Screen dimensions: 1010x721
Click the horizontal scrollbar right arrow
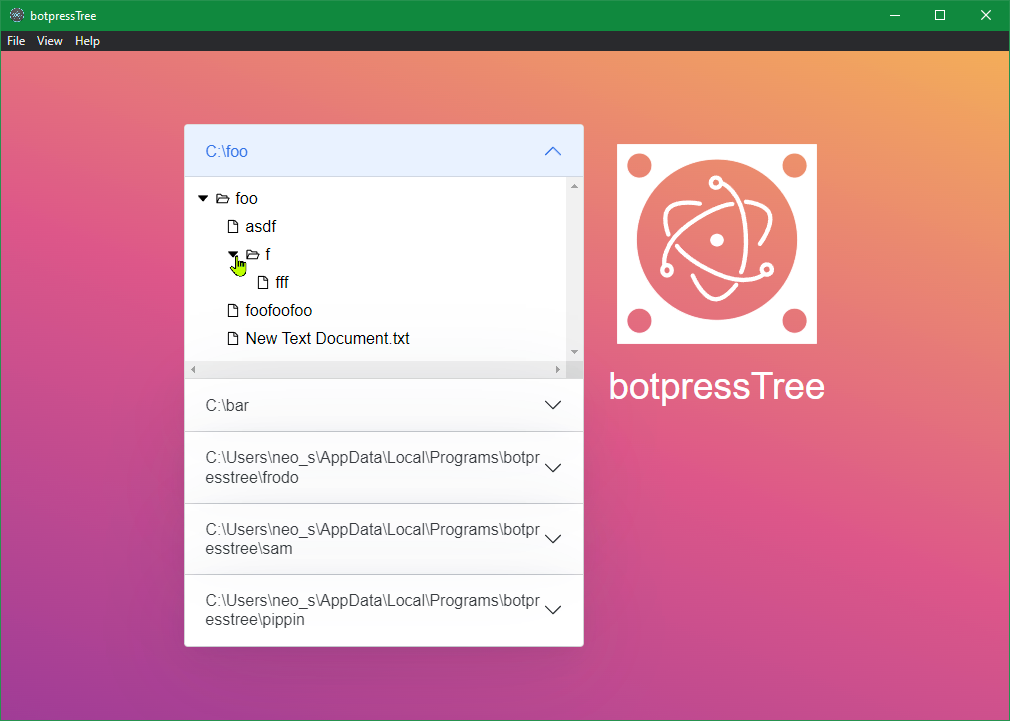(x=558, y=369)
